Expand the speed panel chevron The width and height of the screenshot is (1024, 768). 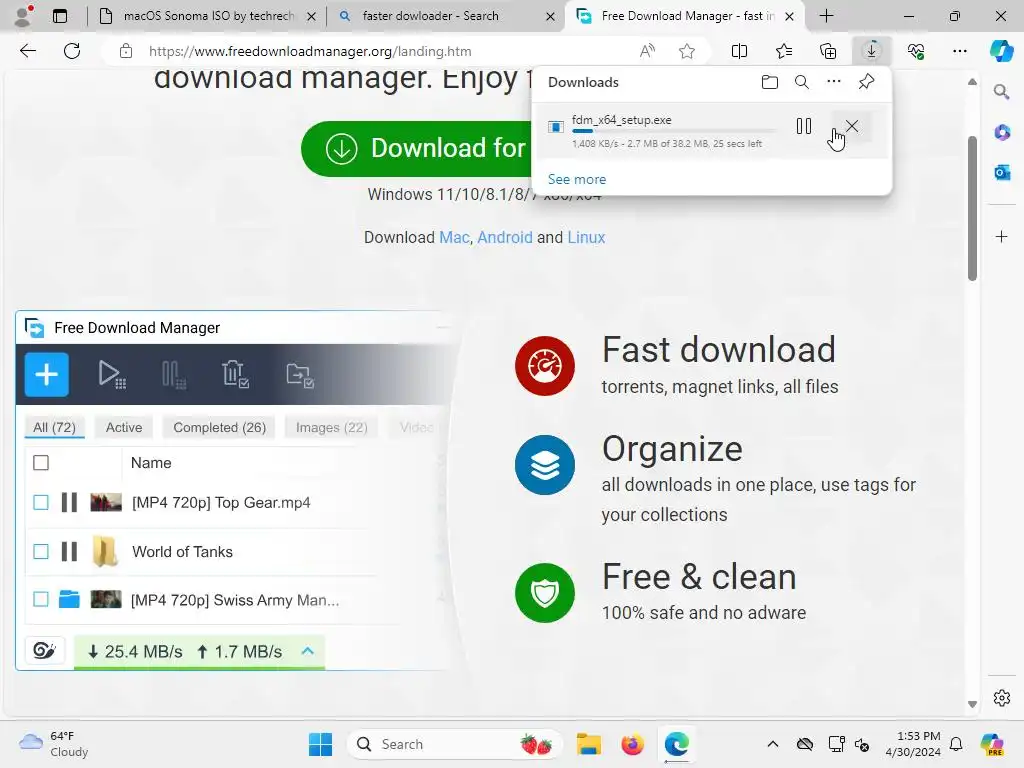point(308,651)
